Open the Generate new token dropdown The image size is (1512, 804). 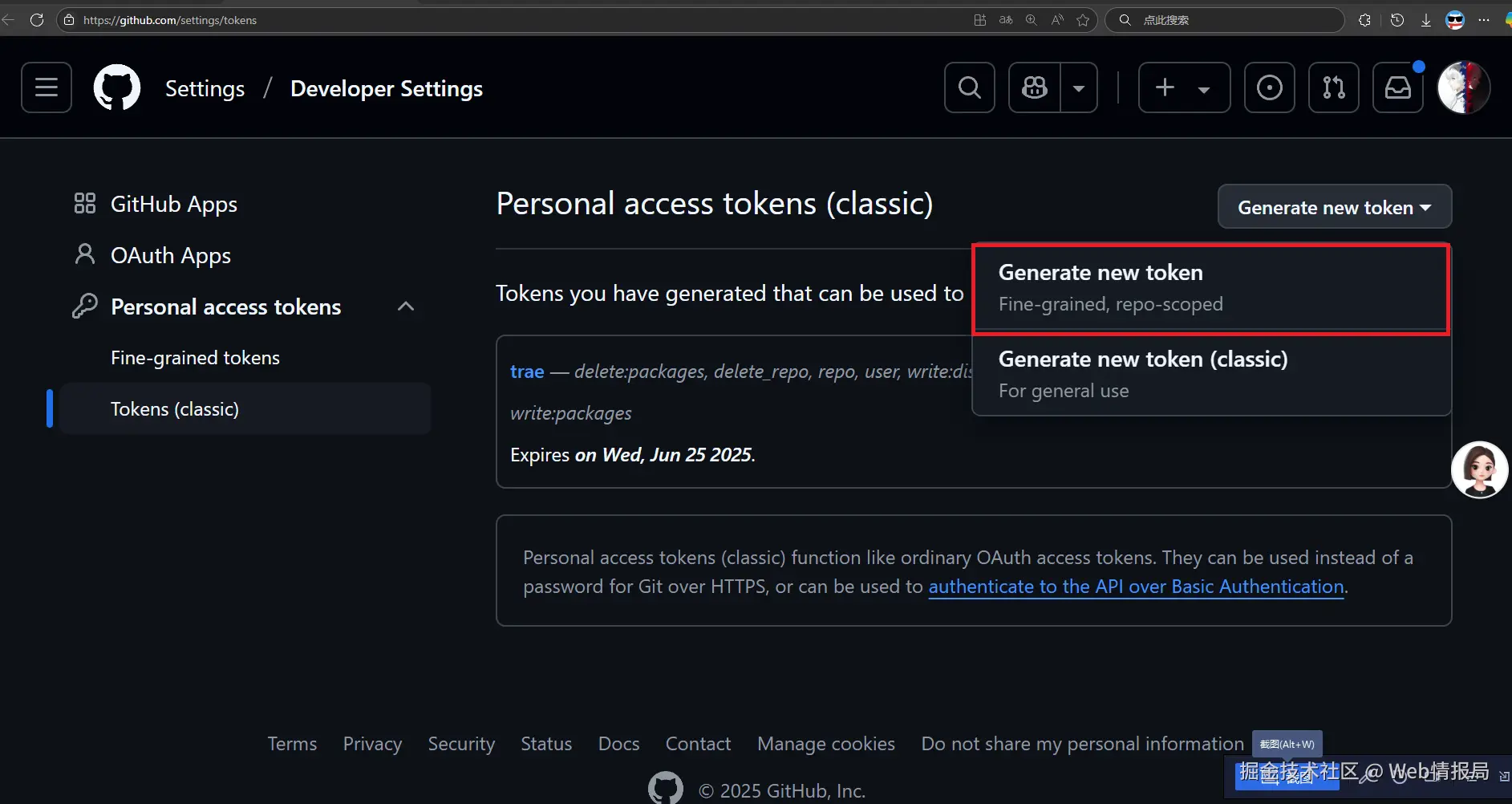[1334, 206]
